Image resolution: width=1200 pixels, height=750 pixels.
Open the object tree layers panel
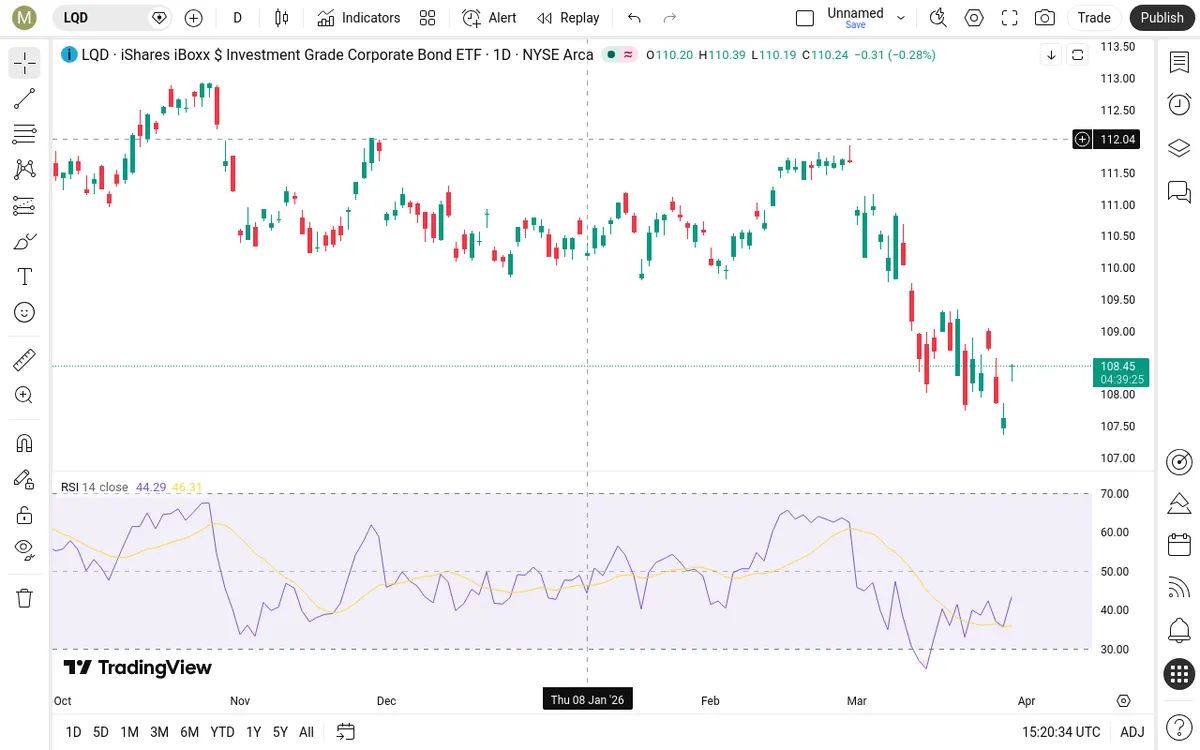[1179, 148]
